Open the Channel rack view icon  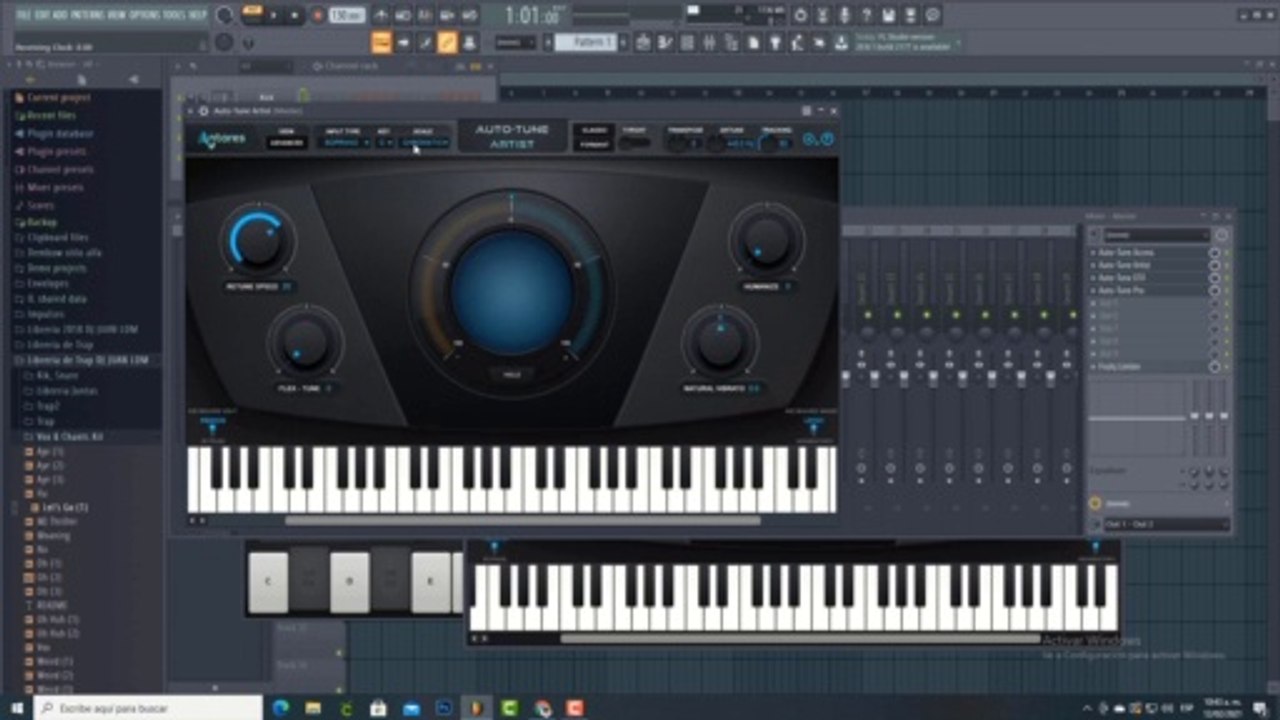click(x=686, y=42)
